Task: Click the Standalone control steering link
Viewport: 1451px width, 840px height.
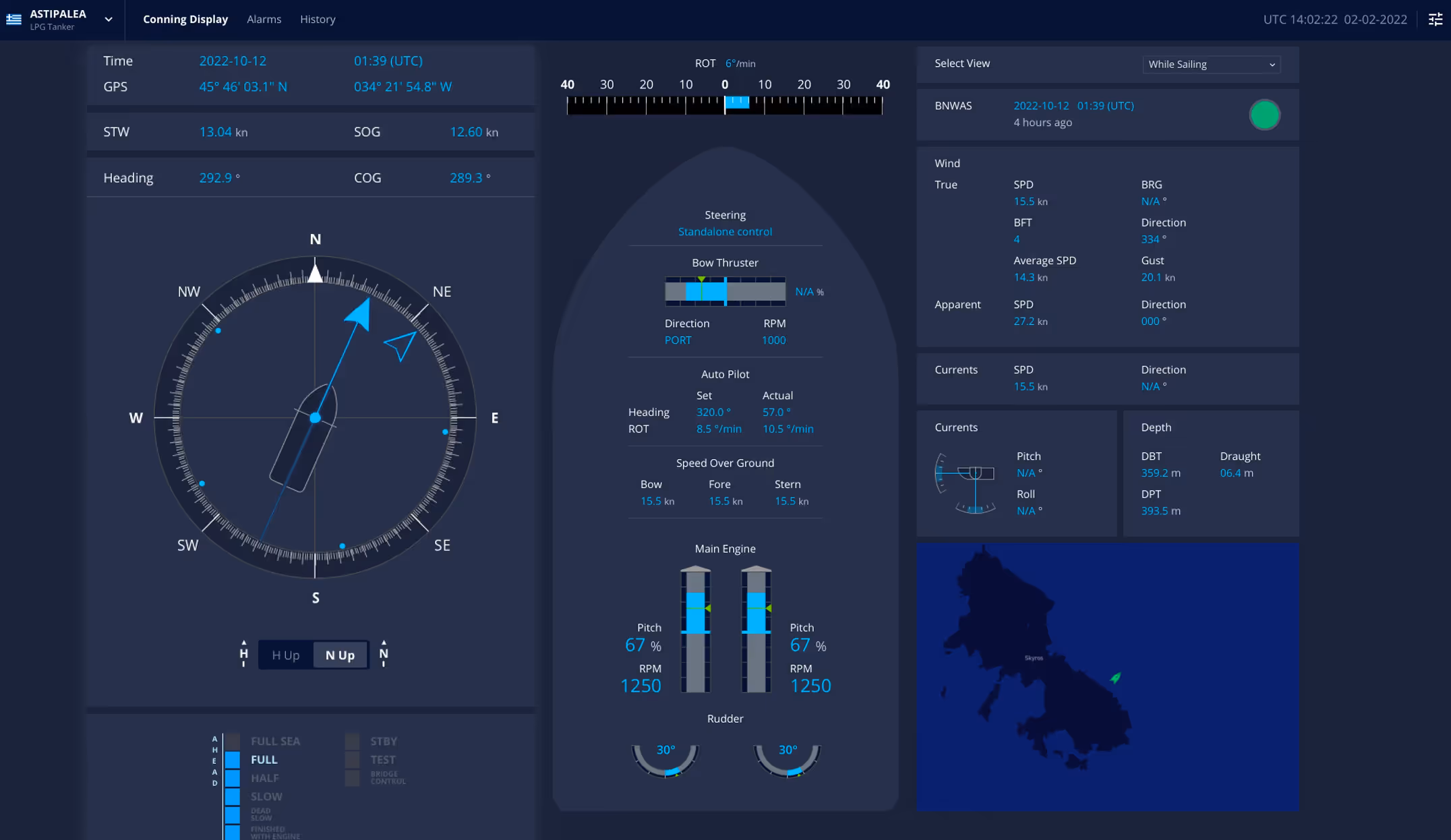Action: [725, 231]
